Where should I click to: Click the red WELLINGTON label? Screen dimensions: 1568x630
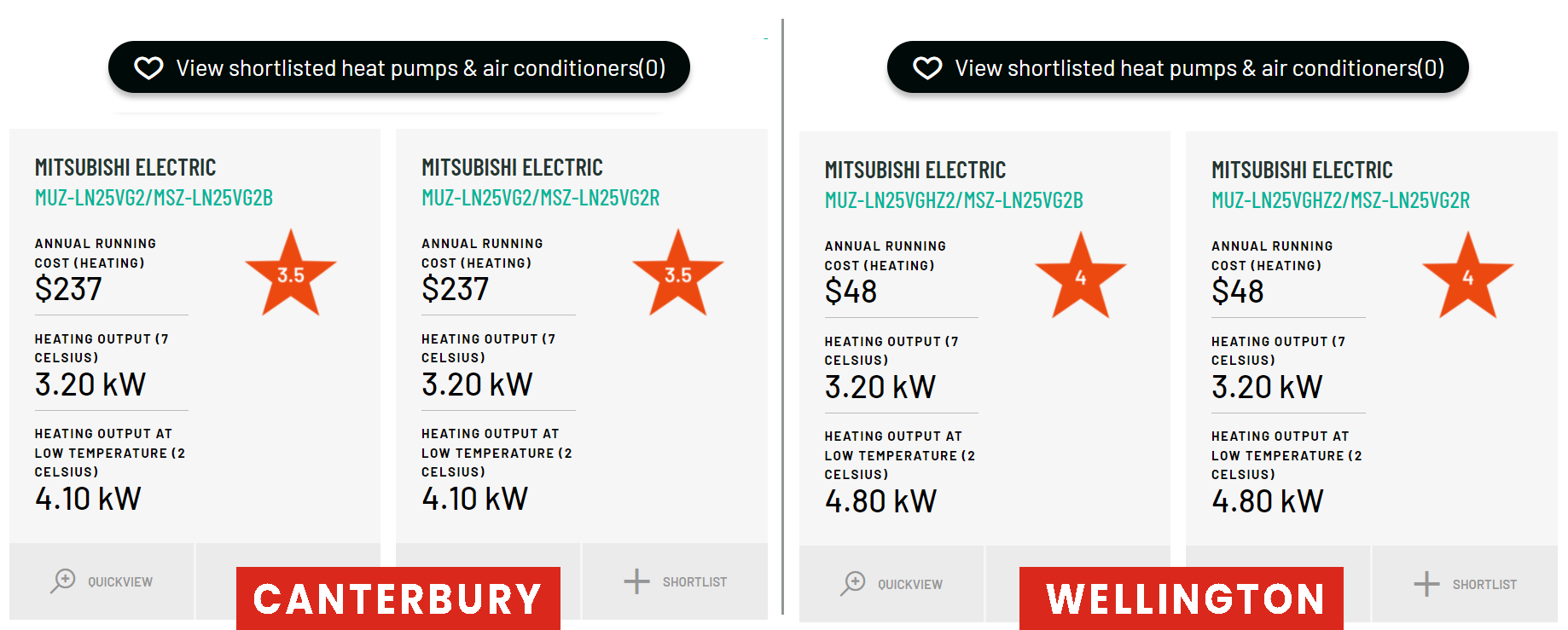(x=1181, y=598)
